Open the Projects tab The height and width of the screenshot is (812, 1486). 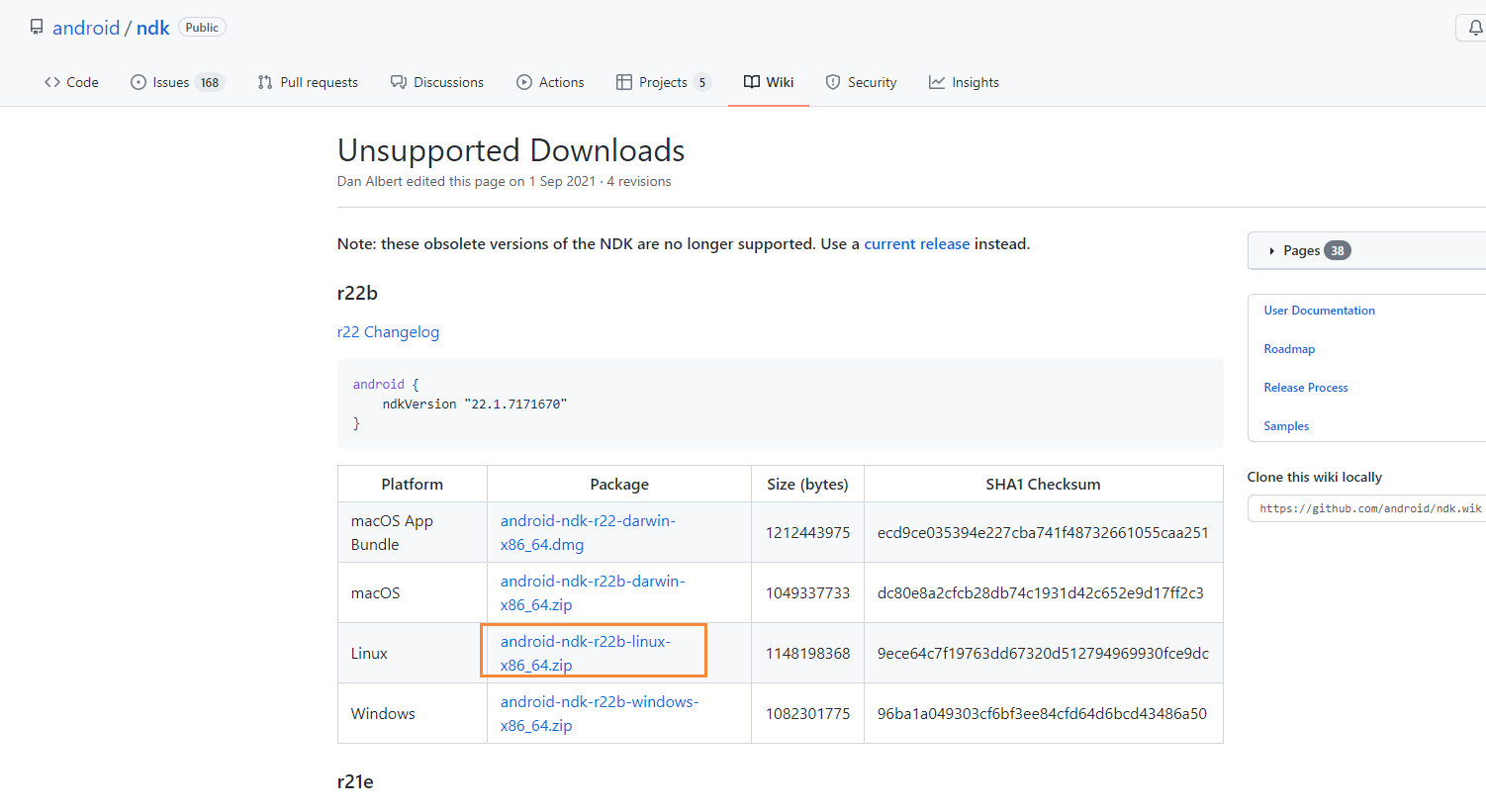663,82
